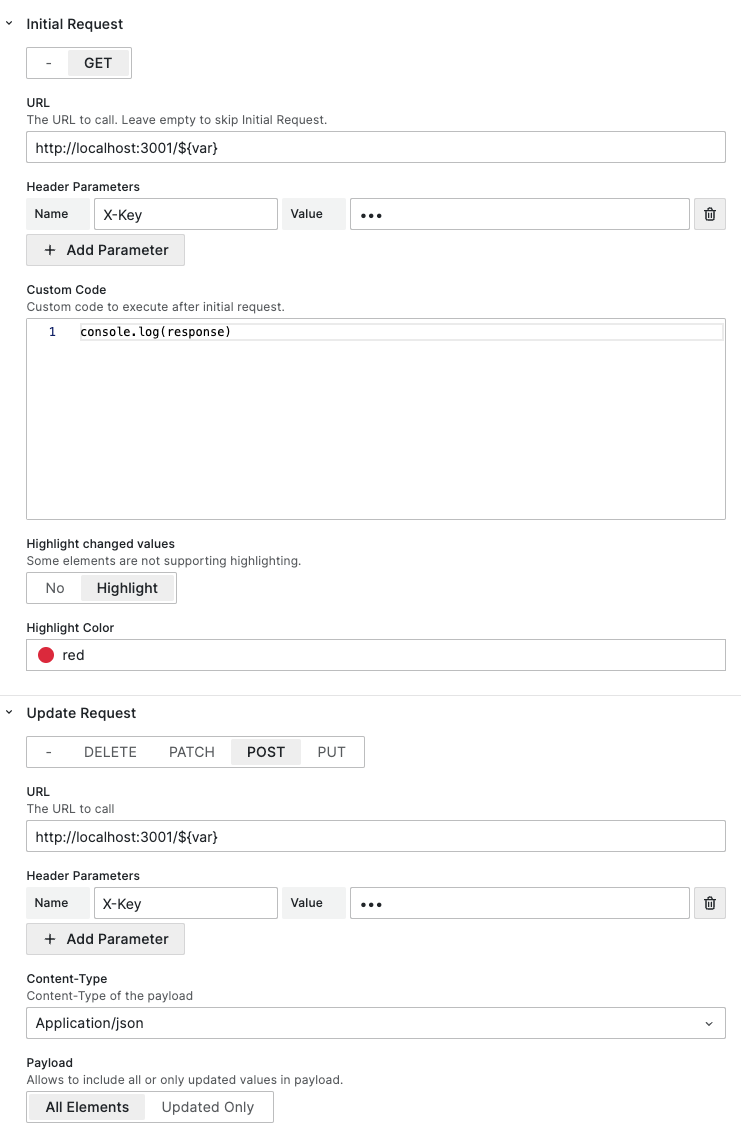Image resolution: width=741 pixels, height=1135 pixels.
Task: Click the red Highlight Color circle swatch
Action: 45,655
